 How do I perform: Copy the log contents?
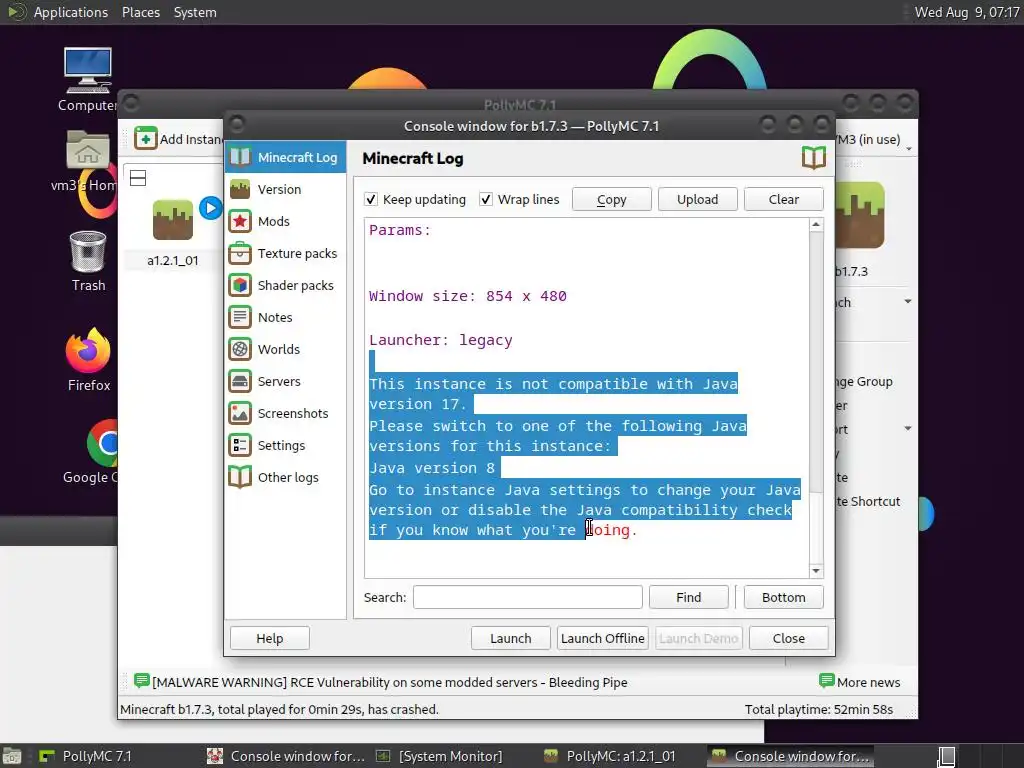click(611, 199)
